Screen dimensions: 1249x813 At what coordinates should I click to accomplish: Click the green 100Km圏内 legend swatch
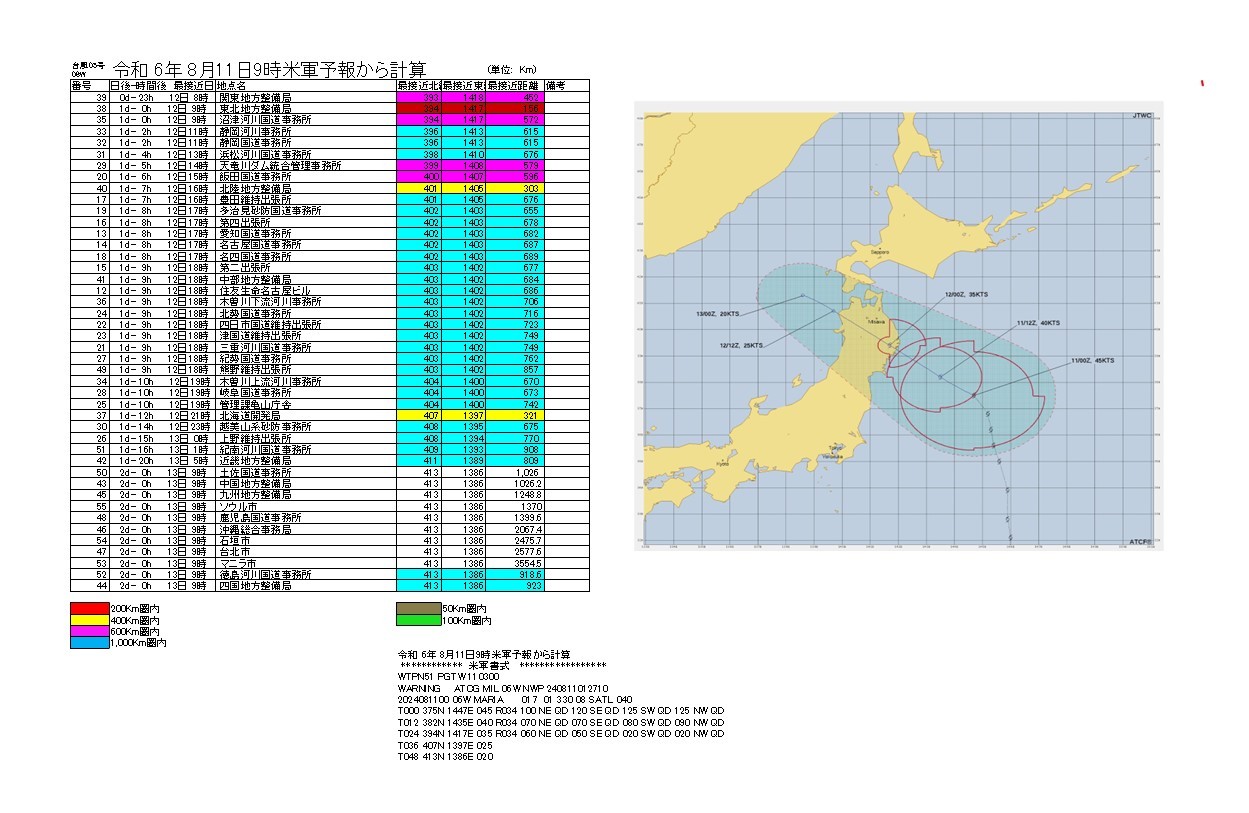418,620
